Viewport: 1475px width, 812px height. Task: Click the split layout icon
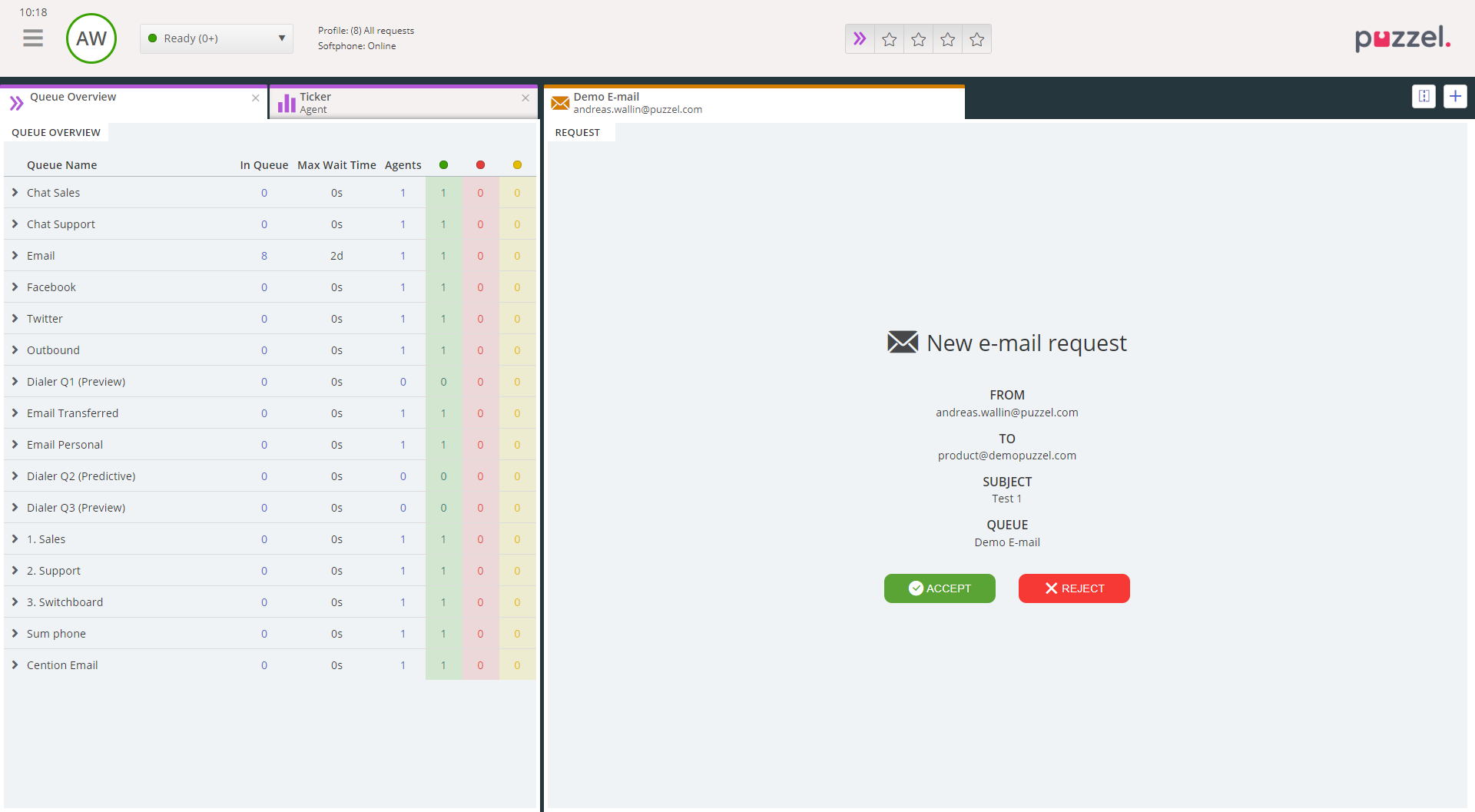coord(1424,96)
